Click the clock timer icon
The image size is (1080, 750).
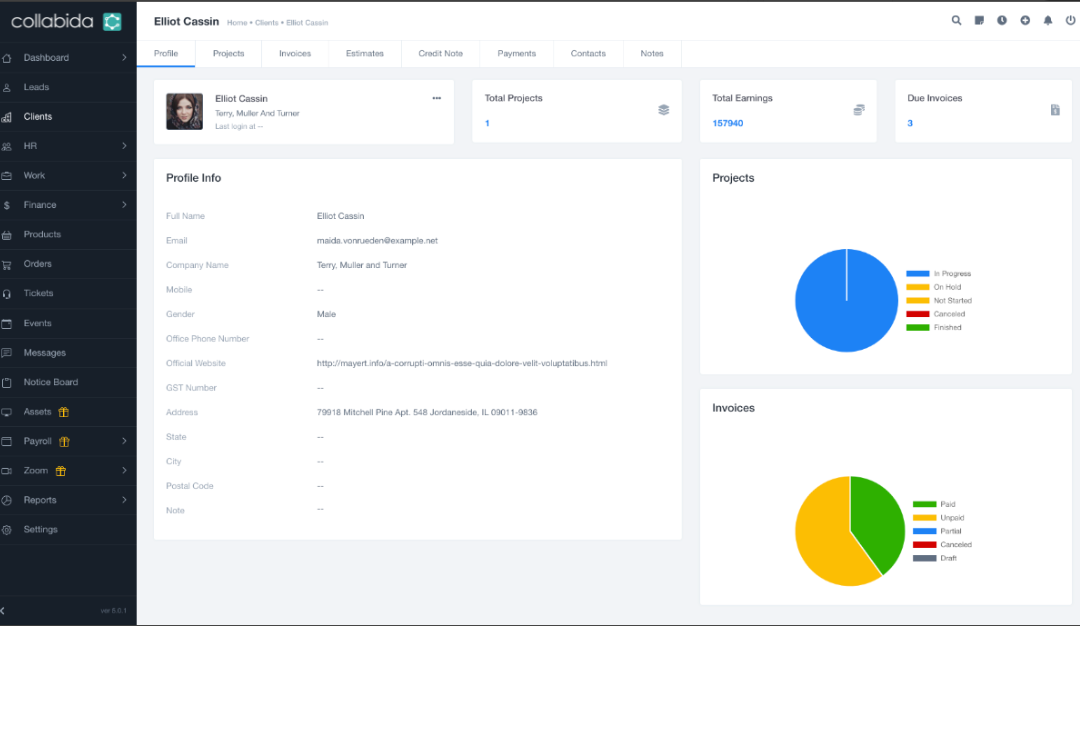tap(1002, 20)
